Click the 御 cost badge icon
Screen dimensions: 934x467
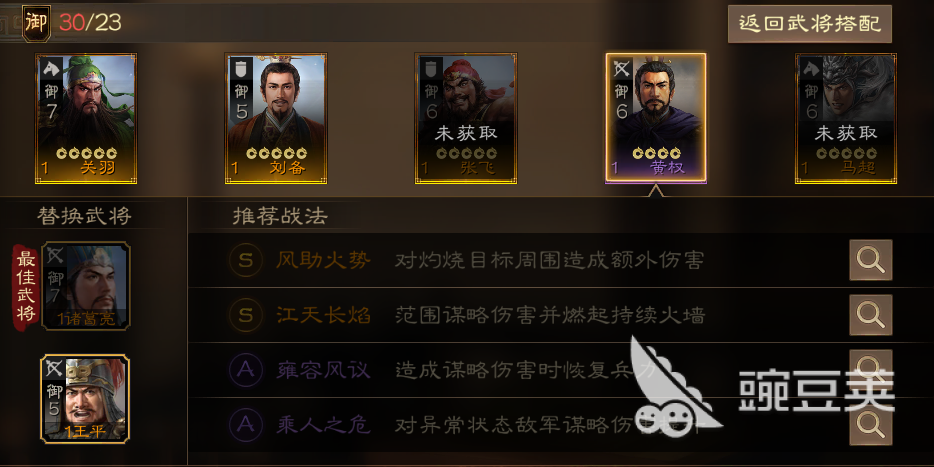point(36,23)
